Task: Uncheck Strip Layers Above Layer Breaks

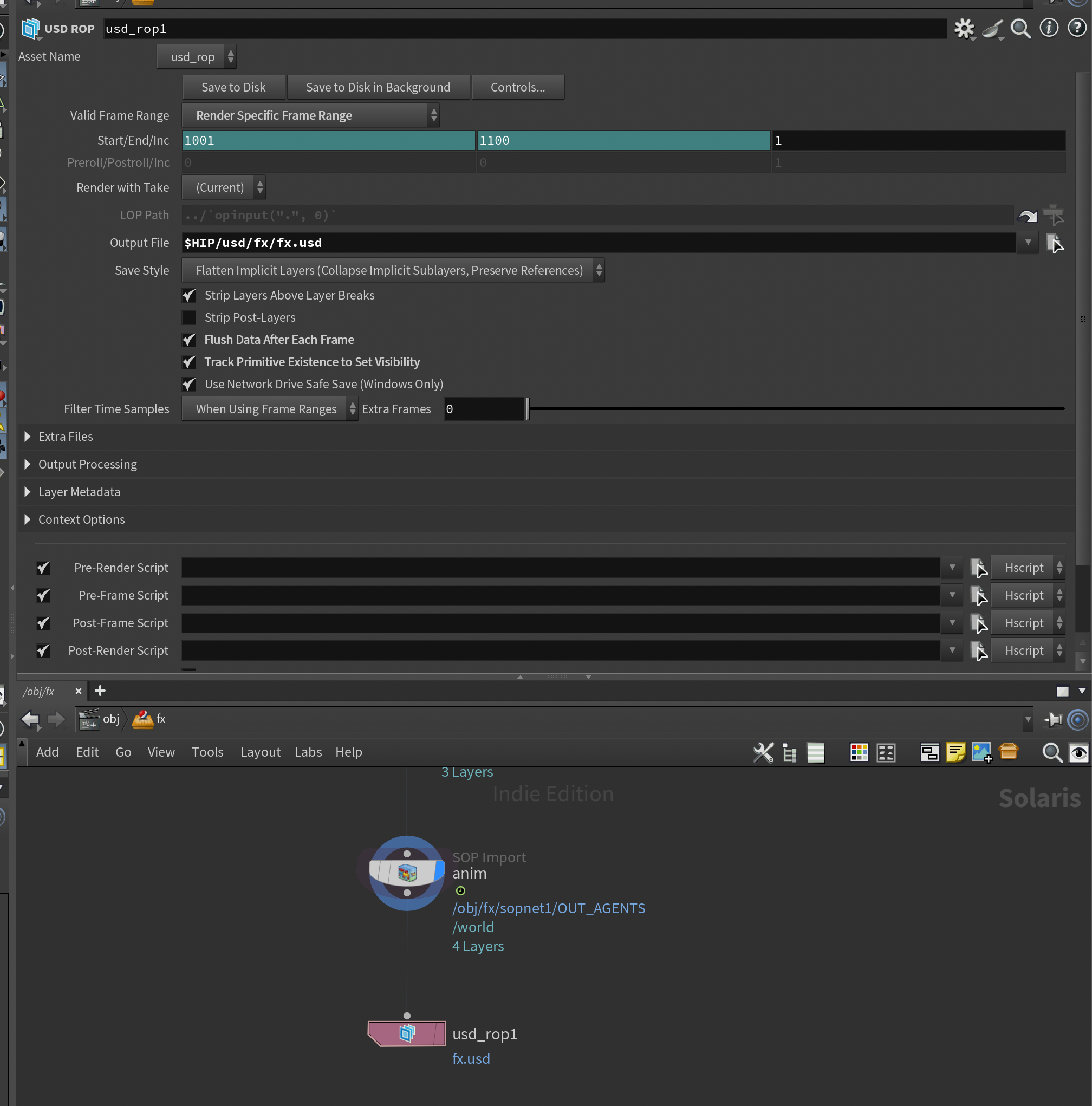Action: pyautogui.click(x=189, y=295)
